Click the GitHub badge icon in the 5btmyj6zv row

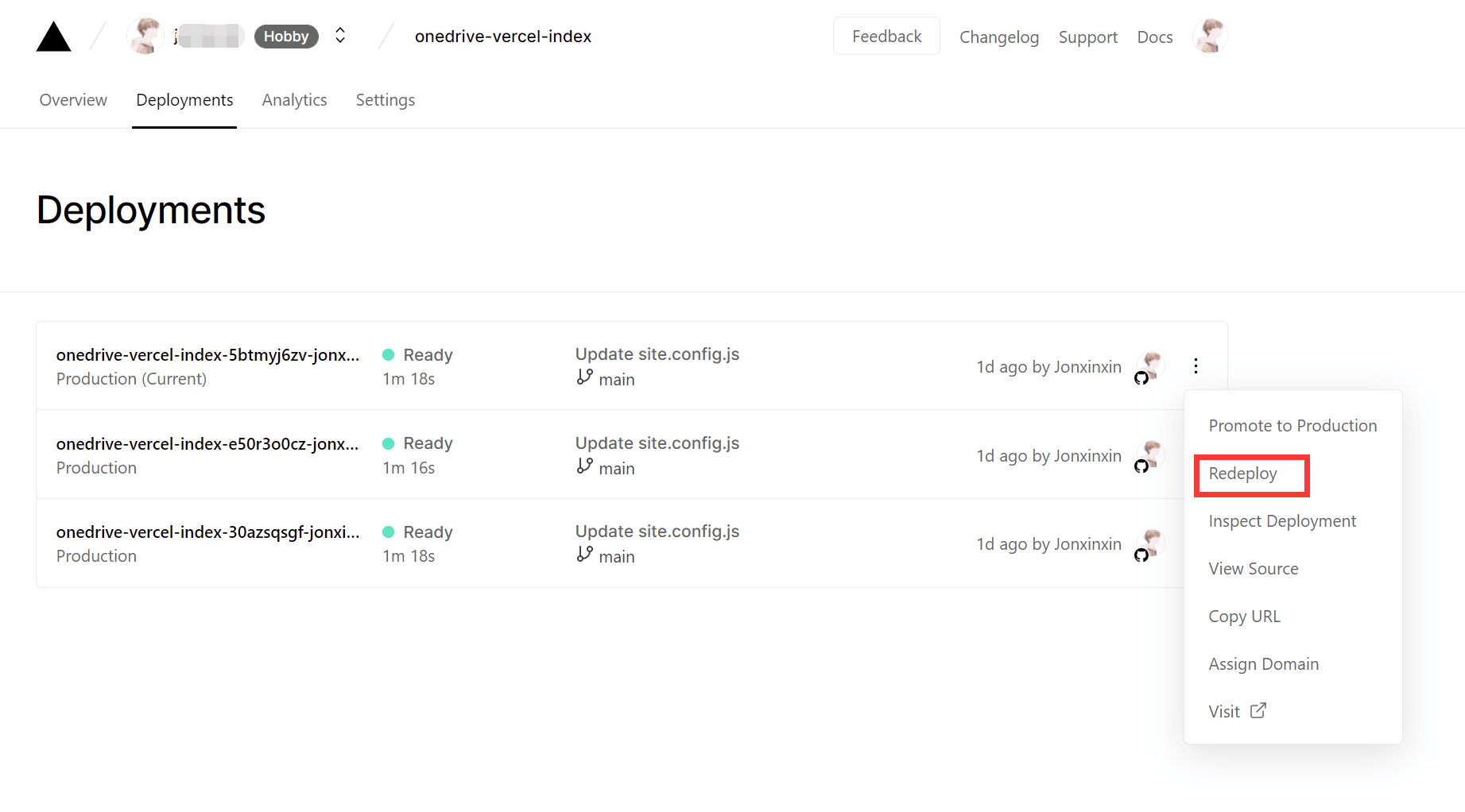(x=1141, y=378)
